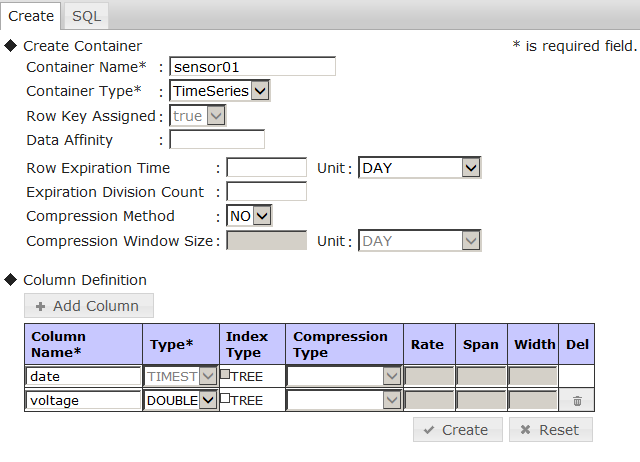Enable TREE index for voltage column
This screenshot has width=640, height=462.
226,399
